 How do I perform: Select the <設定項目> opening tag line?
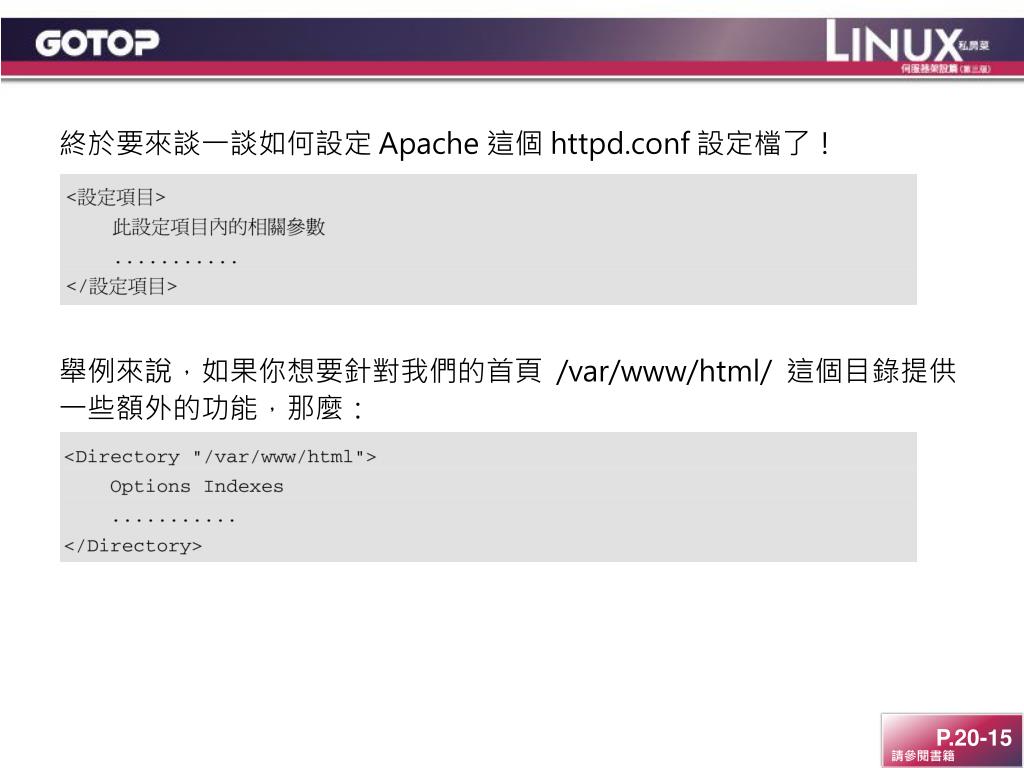point(116,197)
